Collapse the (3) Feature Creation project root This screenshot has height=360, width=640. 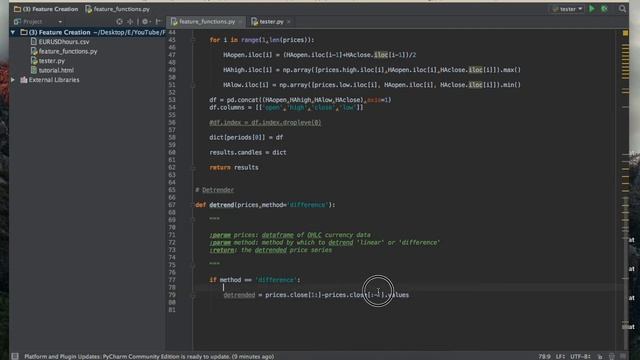[13, 32]
